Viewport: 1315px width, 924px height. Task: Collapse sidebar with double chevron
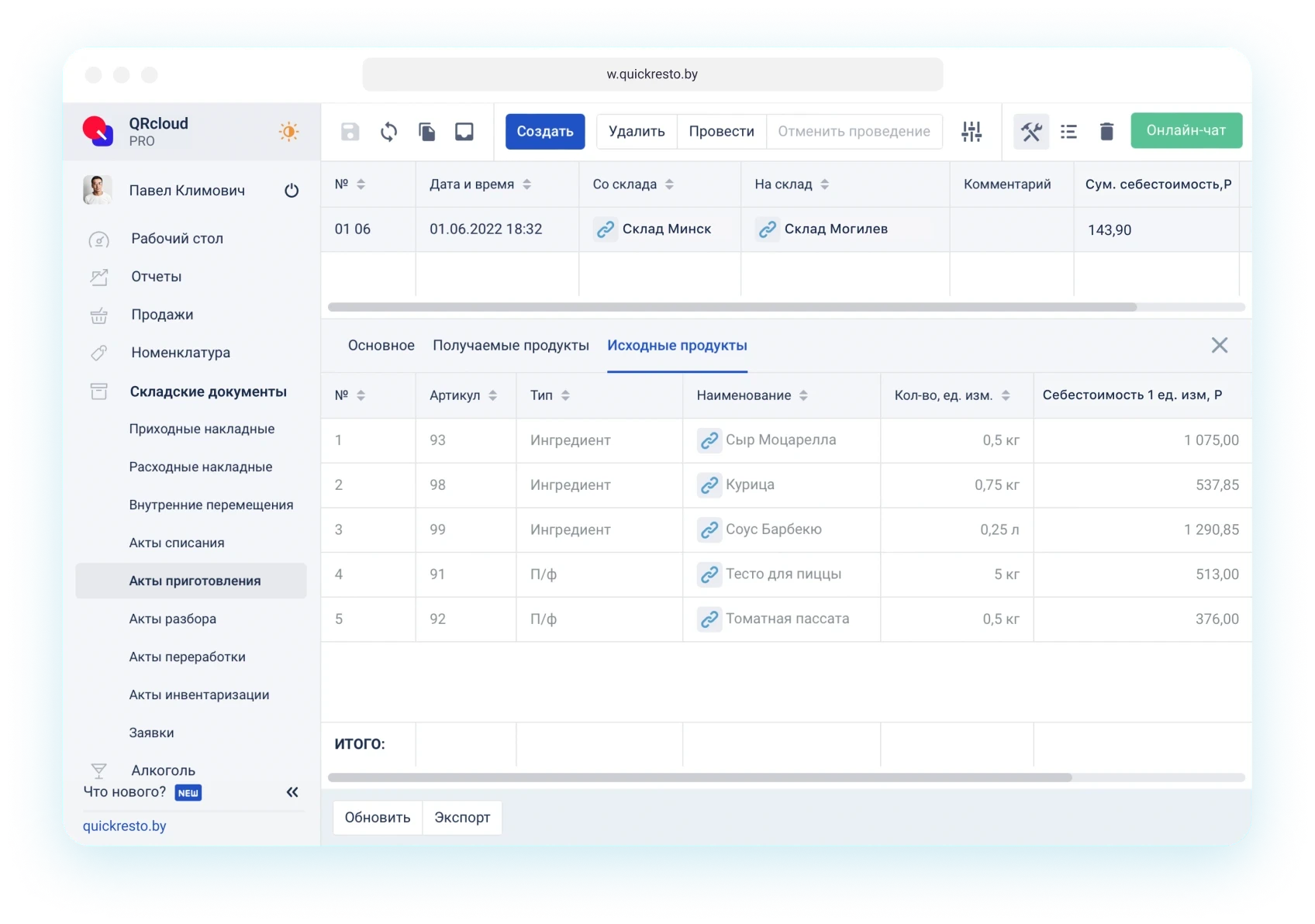point(292,792)
